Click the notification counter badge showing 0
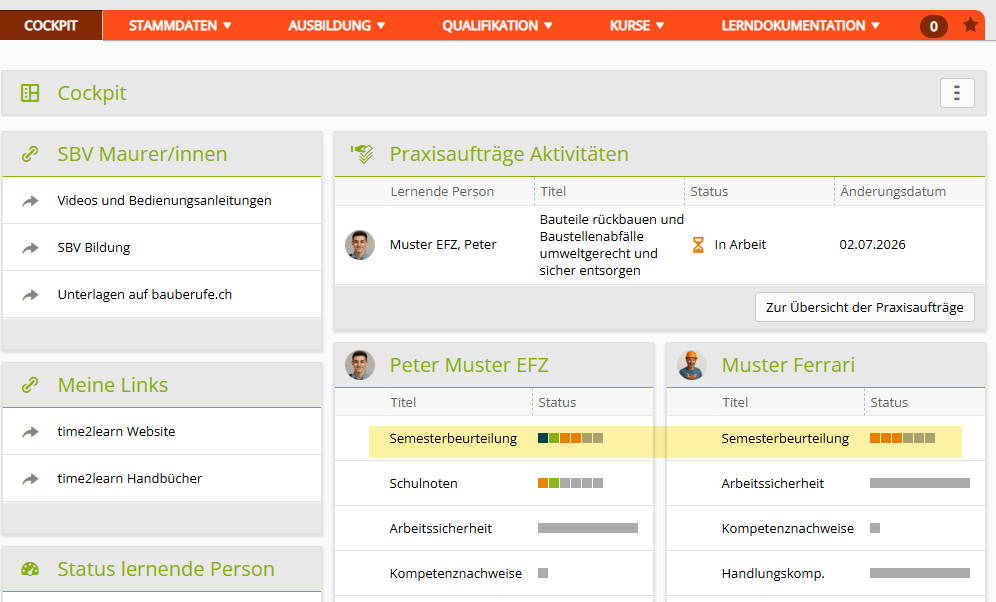This screenshot has height=602, width=996. pos(934,26)
